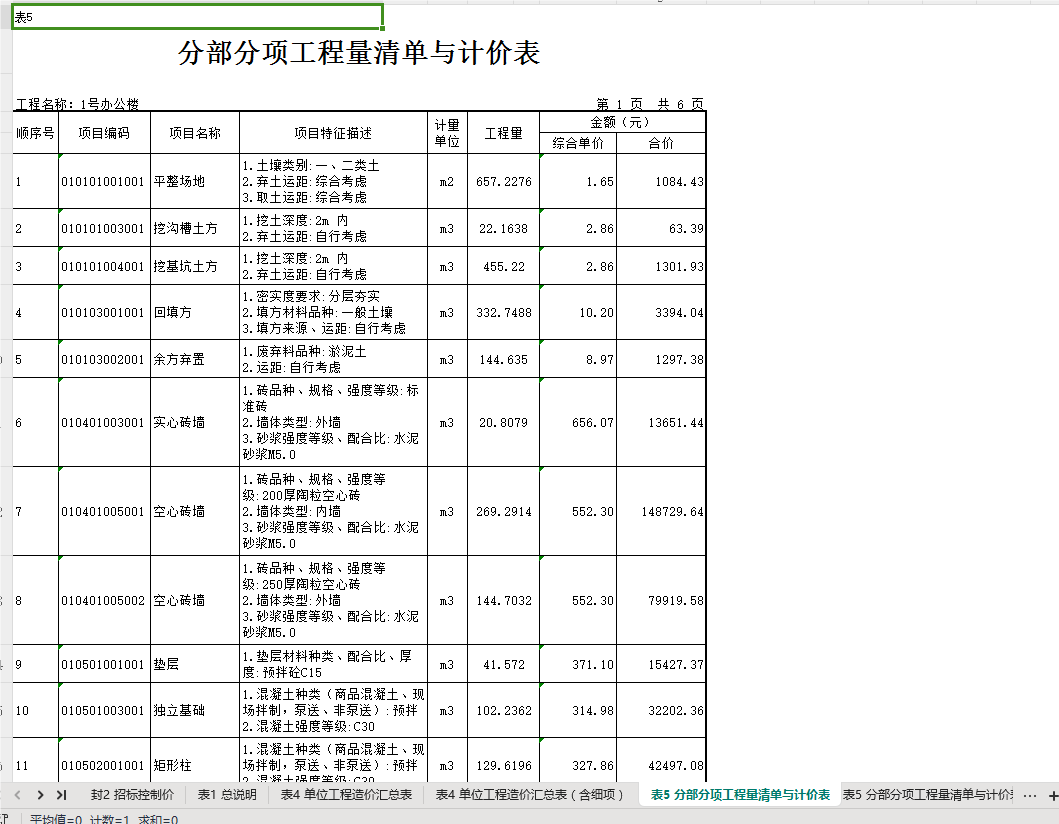The width and height of the screenshot is (1059, 824).
Task: Click the 平均值=0 status bar entry
Action: point(56,819)
